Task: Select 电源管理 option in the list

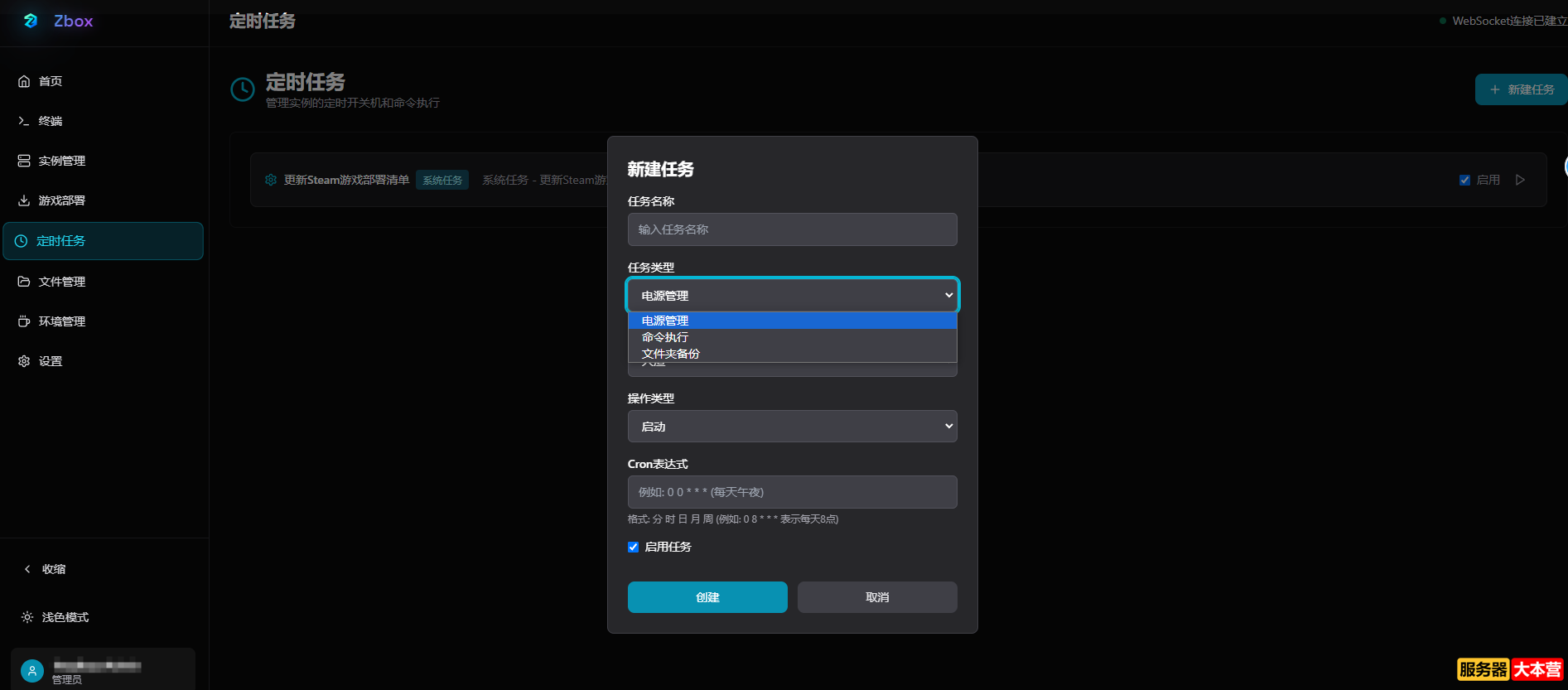Action: click(x=793, y=321)
